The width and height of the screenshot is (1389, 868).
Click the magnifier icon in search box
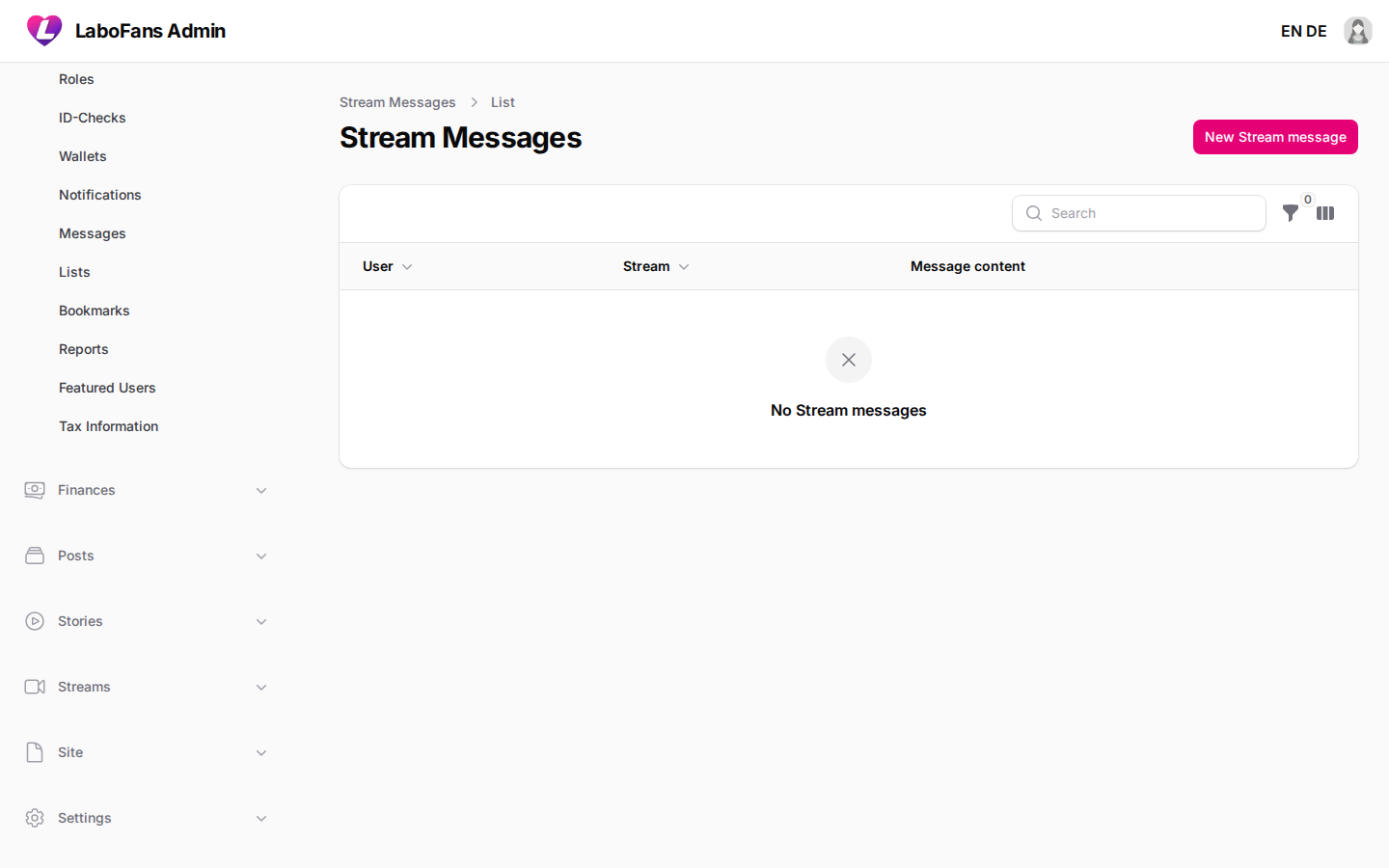pyautogui.click(x=1034, y=213)
